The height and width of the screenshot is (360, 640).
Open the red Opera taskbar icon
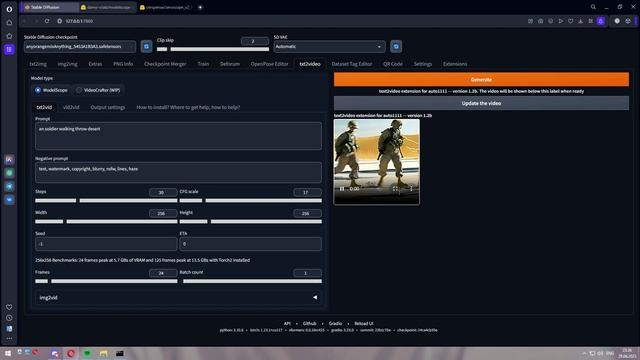71,353
